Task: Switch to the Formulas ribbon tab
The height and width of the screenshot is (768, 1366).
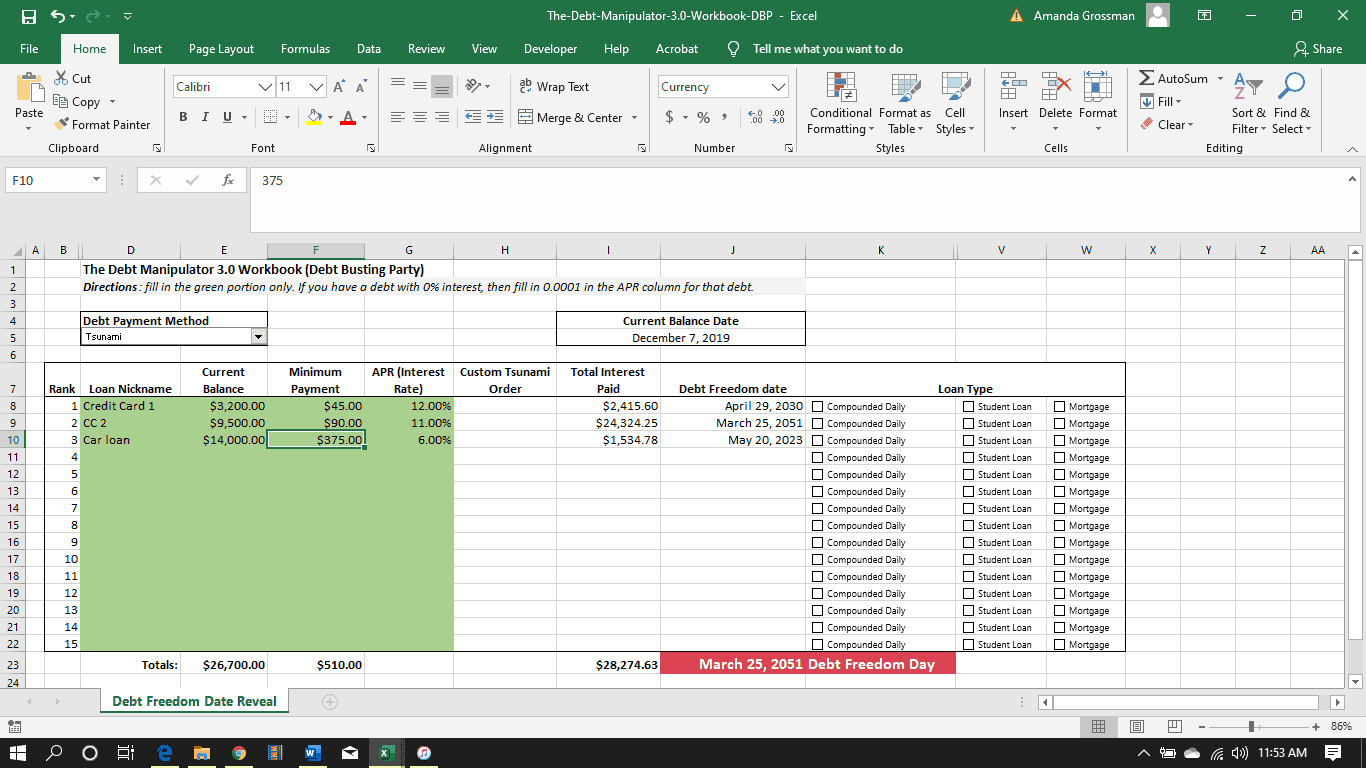Action: click(305, 49)
